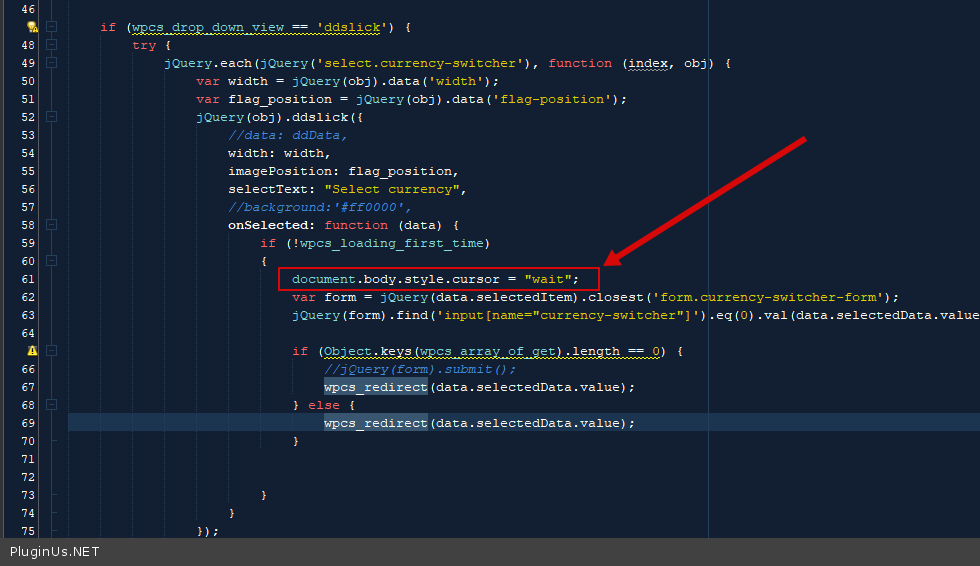
Task: Fold the Object.keys if block on line 65
Action: pyautogui.click(x=52, y=351)
